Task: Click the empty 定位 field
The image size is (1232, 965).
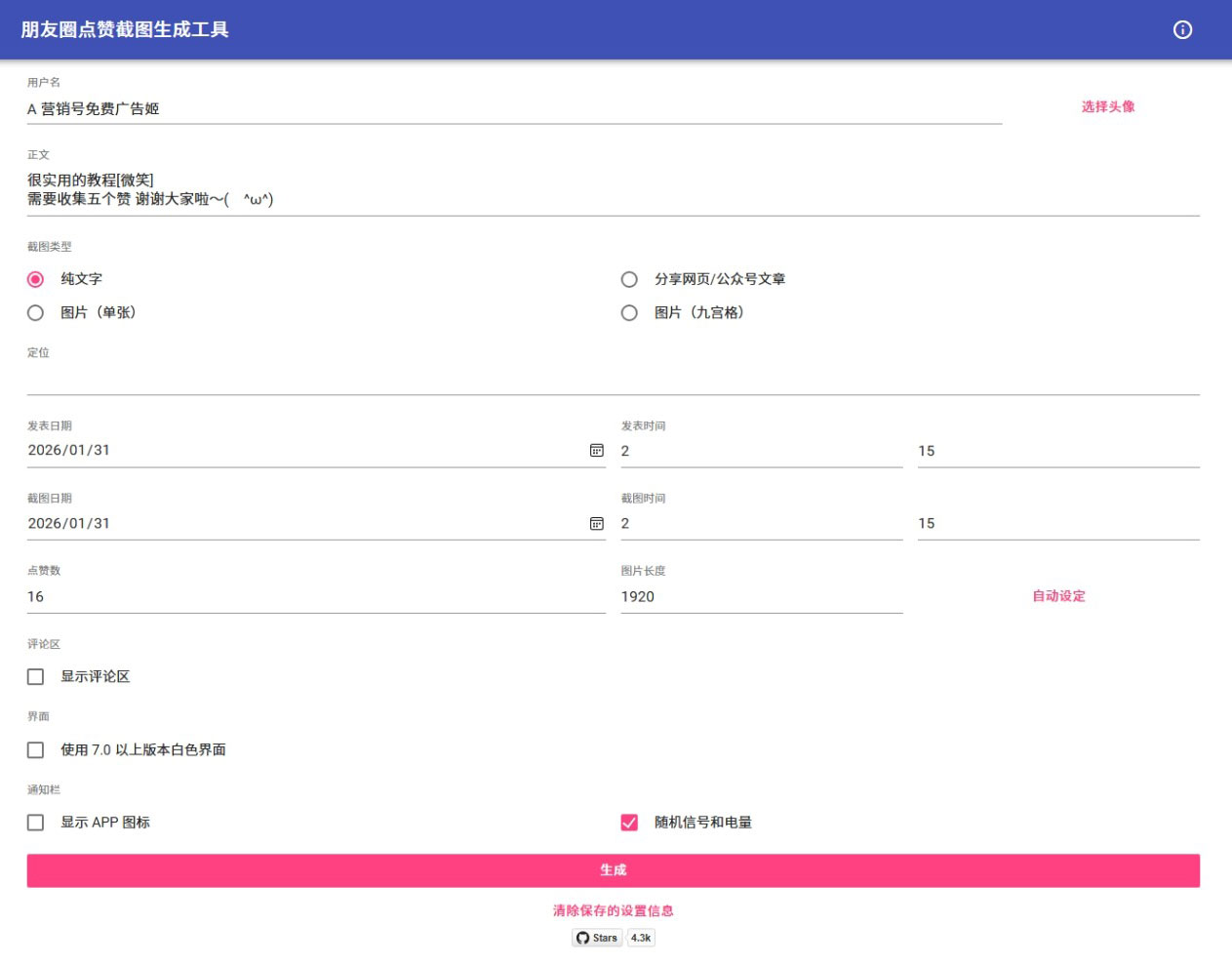Action: click(390, 382)
